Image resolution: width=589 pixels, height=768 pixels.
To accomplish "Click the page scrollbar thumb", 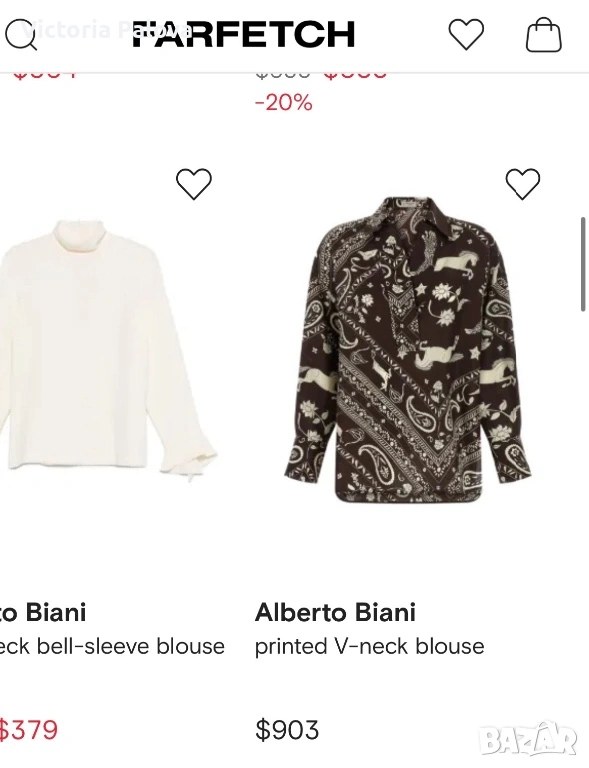I will point(583,264).
